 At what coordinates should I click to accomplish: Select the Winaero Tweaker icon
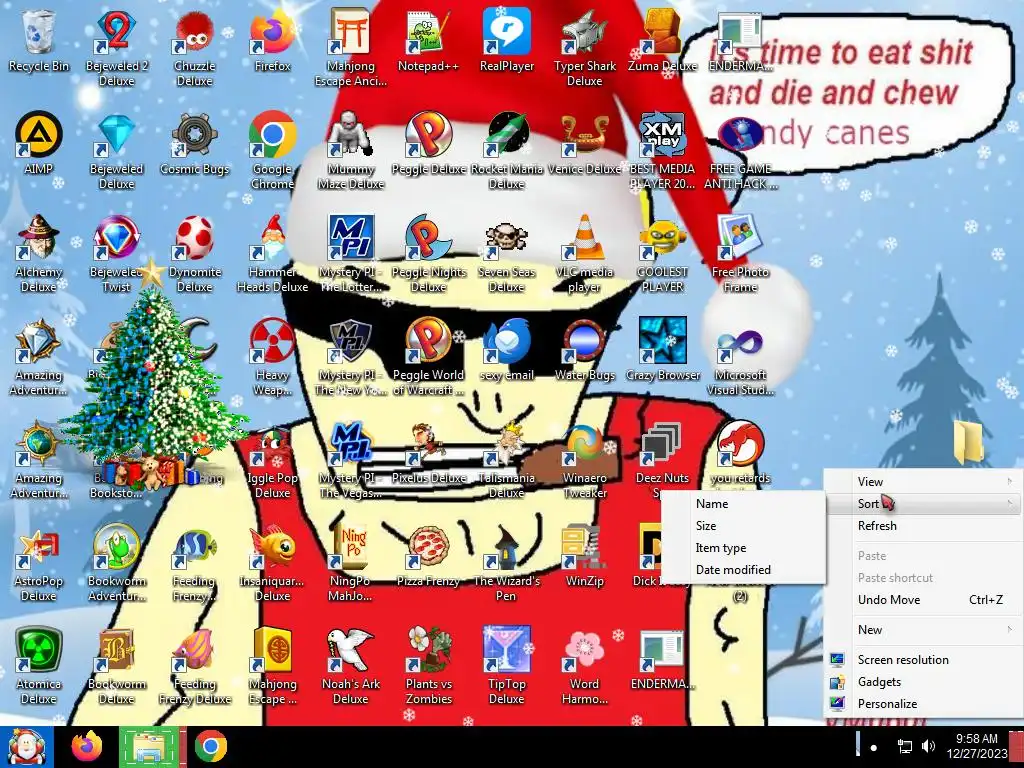click(x=584, y=461)
